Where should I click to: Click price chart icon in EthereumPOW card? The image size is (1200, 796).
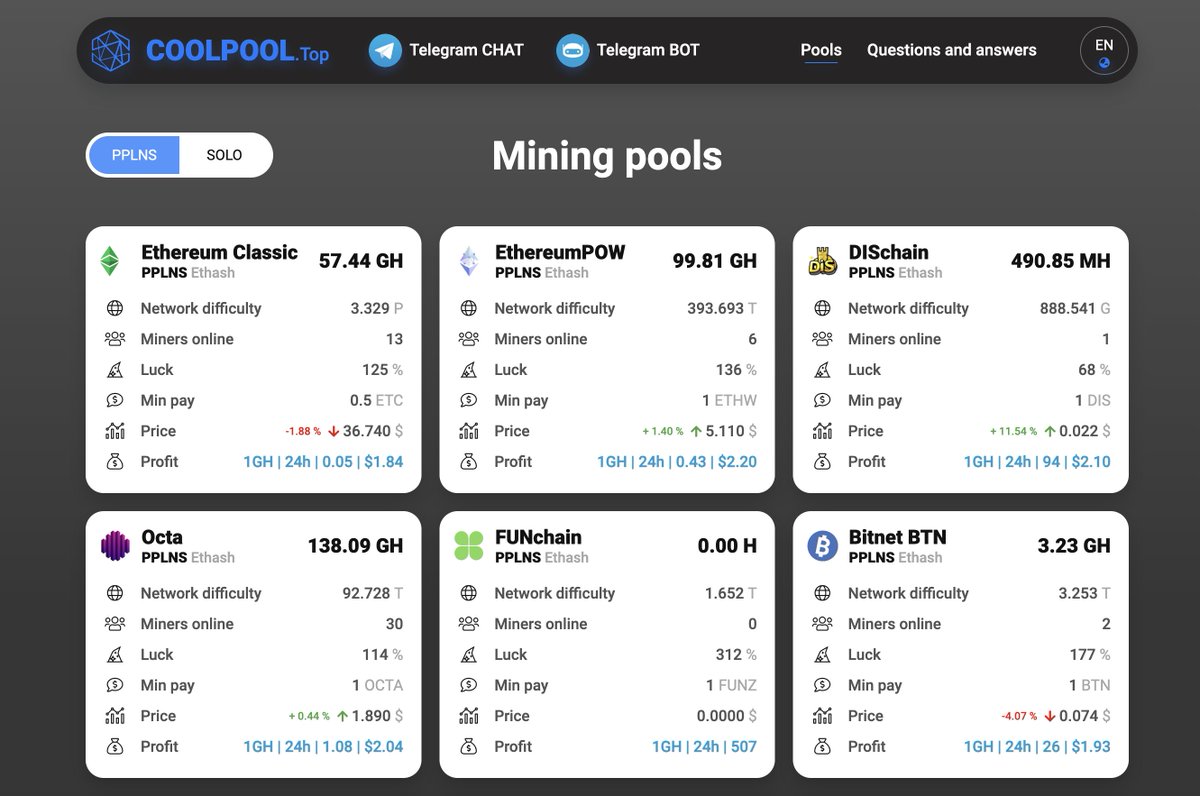469,431
